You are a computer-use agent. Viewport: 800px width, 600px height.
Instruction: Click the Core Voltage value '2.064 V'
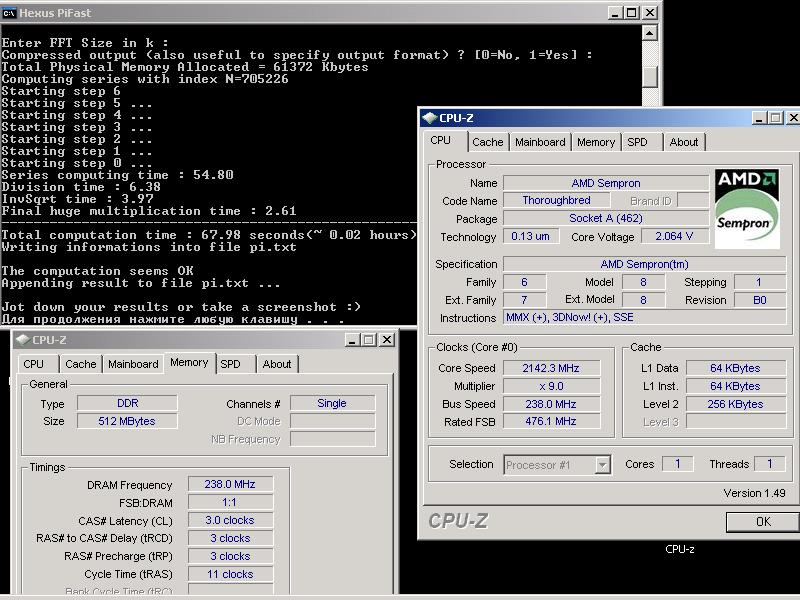point(674,236)
